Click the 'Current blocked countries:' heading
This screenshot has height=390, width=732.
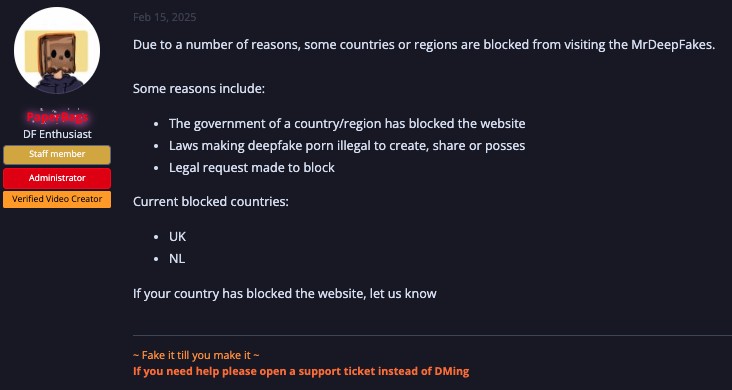click(x=211, y=202)
